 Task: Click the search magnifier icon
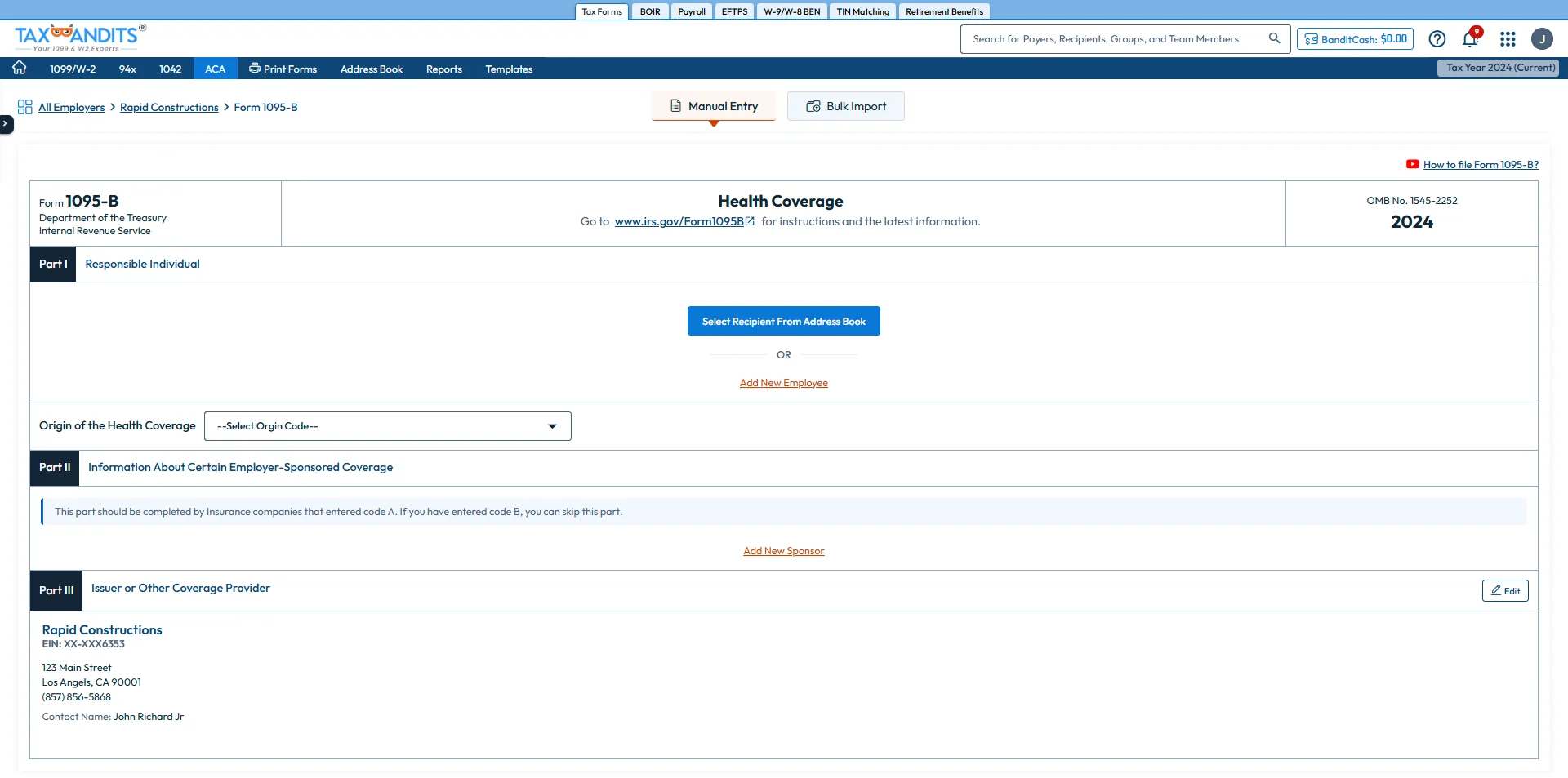[x=1274, y=38]
